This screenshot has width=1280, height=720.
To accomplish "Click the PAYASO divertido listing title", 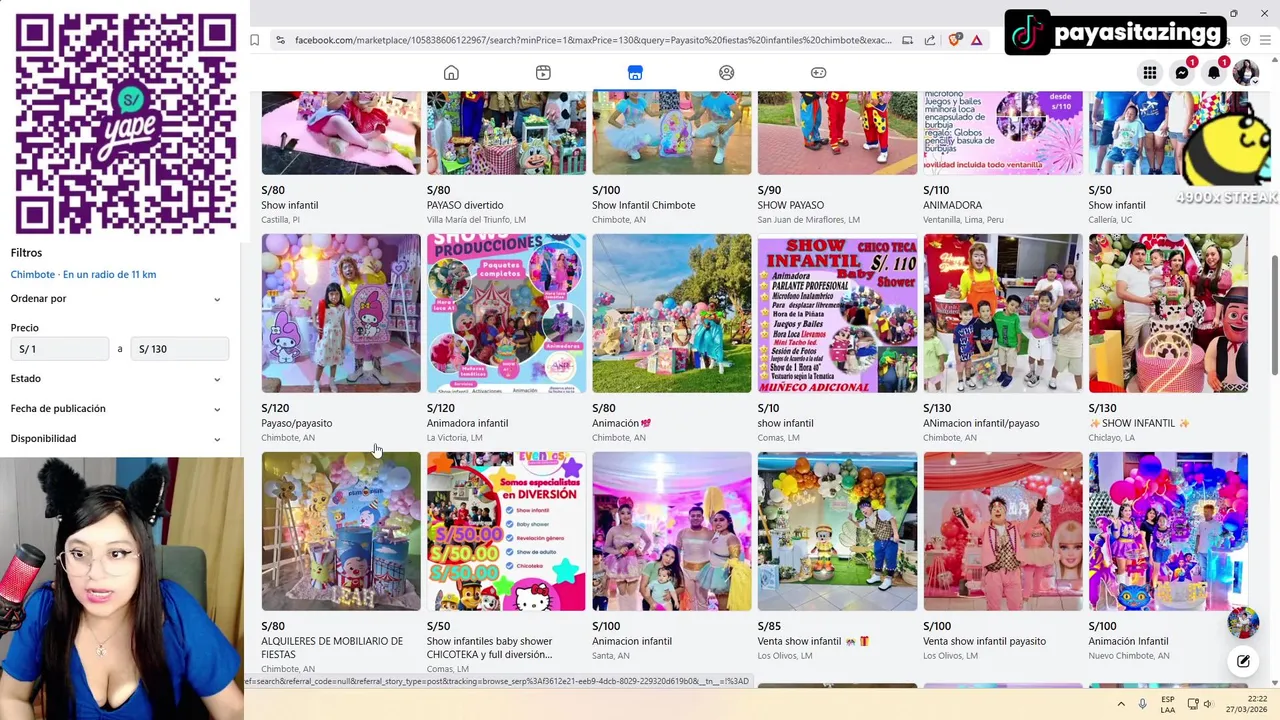I will pyautogui.click(x=465, y=205).
